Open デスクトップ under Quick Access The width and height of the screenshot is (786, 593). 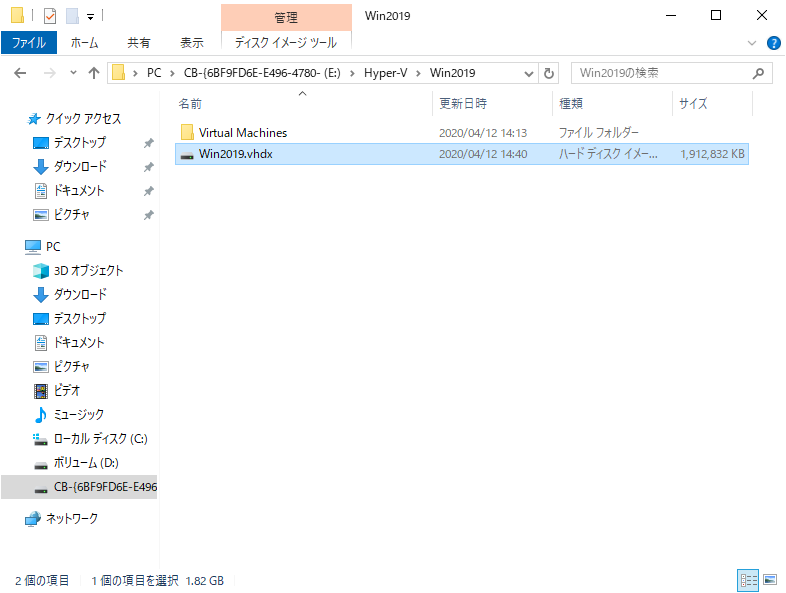79,142
